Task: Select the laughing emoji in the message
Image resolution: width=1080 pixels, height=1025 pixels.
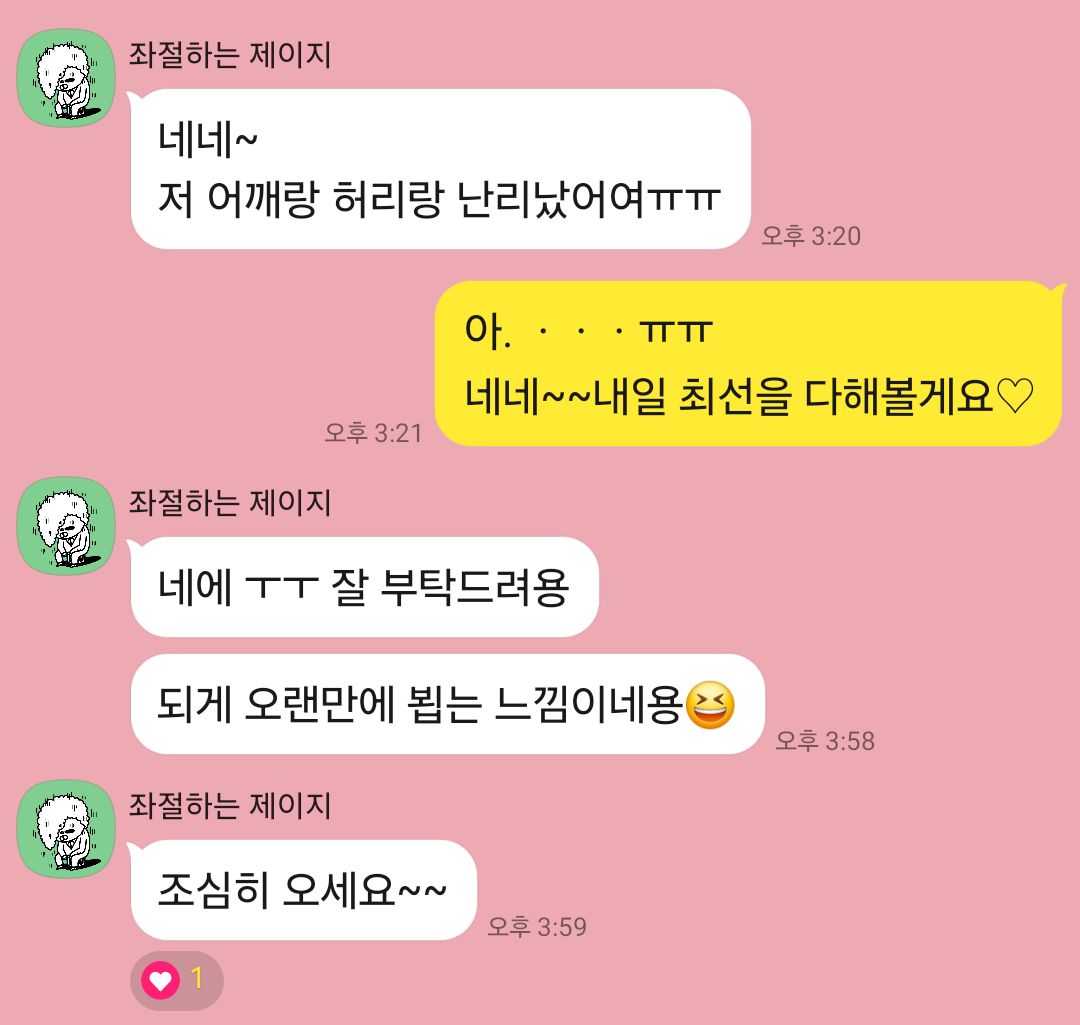Action: click(x=710, y=705)
